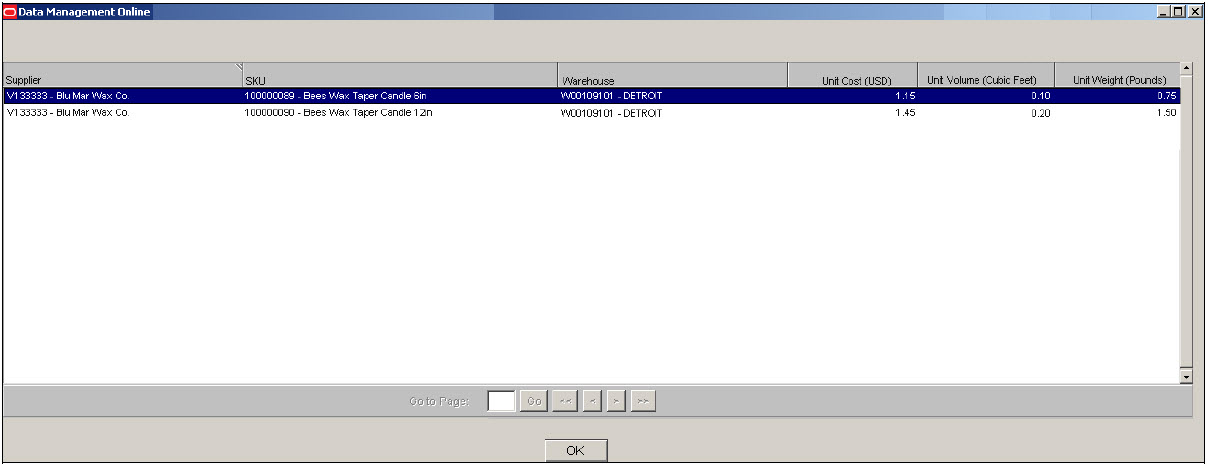Focus the Go to Page input field
This screenshot has width=1212, height=469.
501,401
